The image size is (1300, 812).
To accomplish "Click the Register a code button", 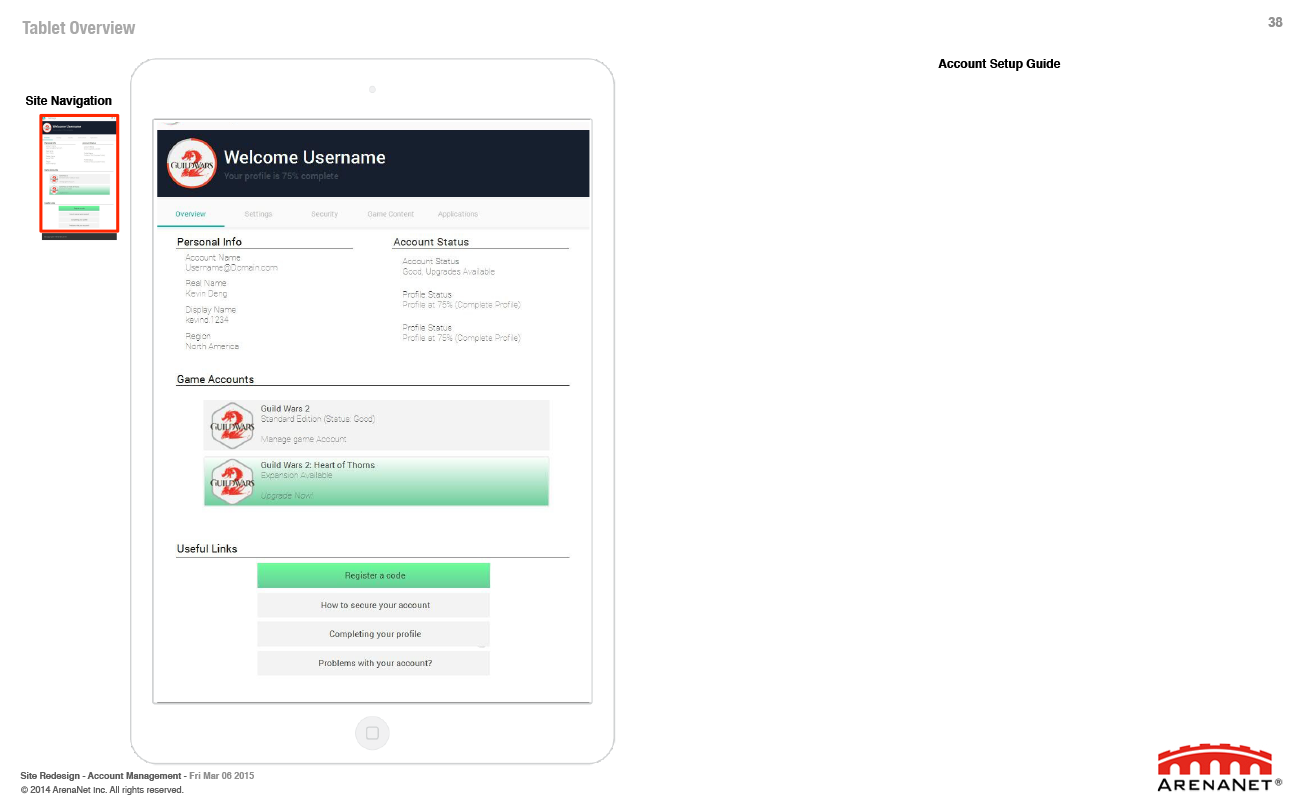I will 373,576.
